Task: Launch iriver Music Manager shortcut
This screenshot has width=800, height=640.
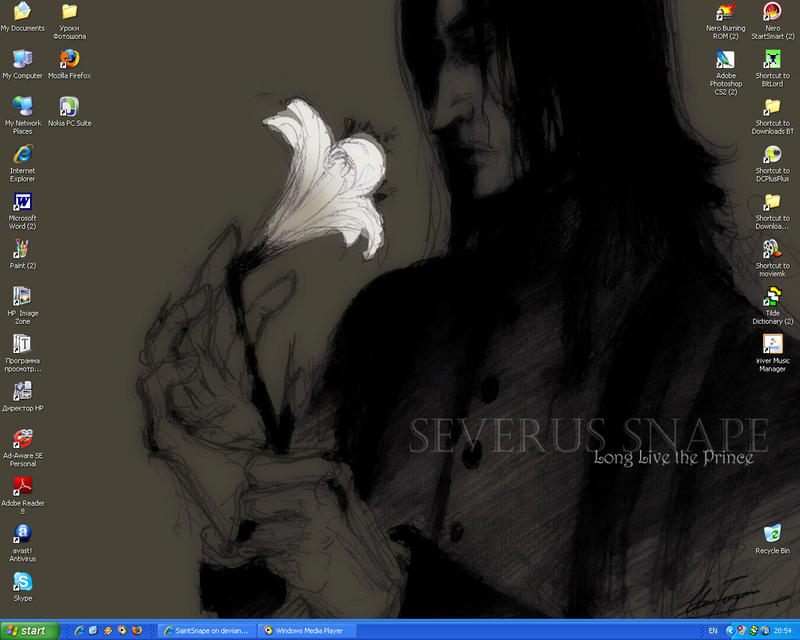Action: 772,353
